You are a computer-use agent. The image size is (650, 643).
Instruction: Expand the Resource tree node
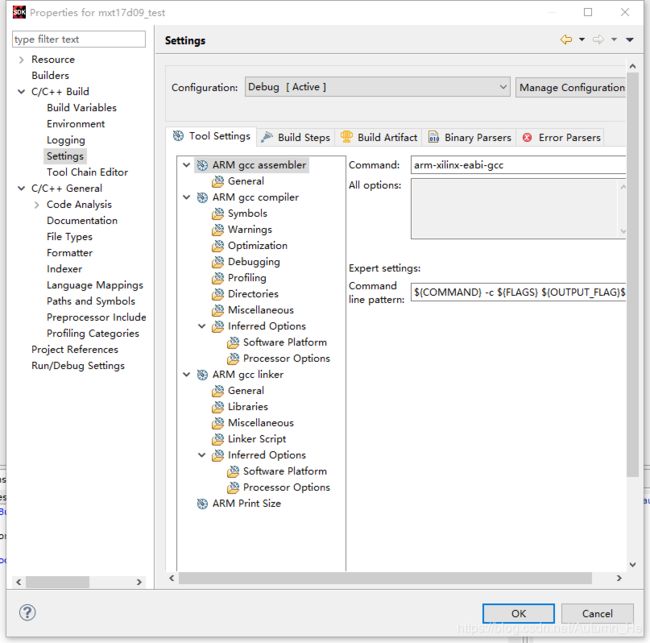coord(21,60)
